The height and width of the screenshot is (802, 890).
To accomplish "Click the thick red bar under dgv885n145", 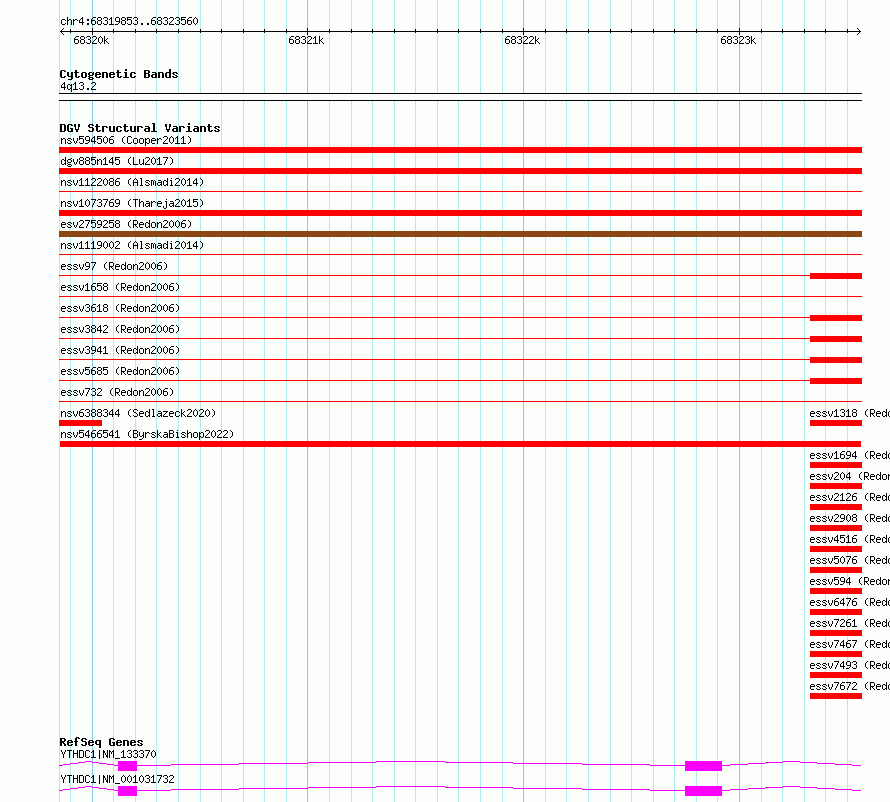I will click(460, 171).
